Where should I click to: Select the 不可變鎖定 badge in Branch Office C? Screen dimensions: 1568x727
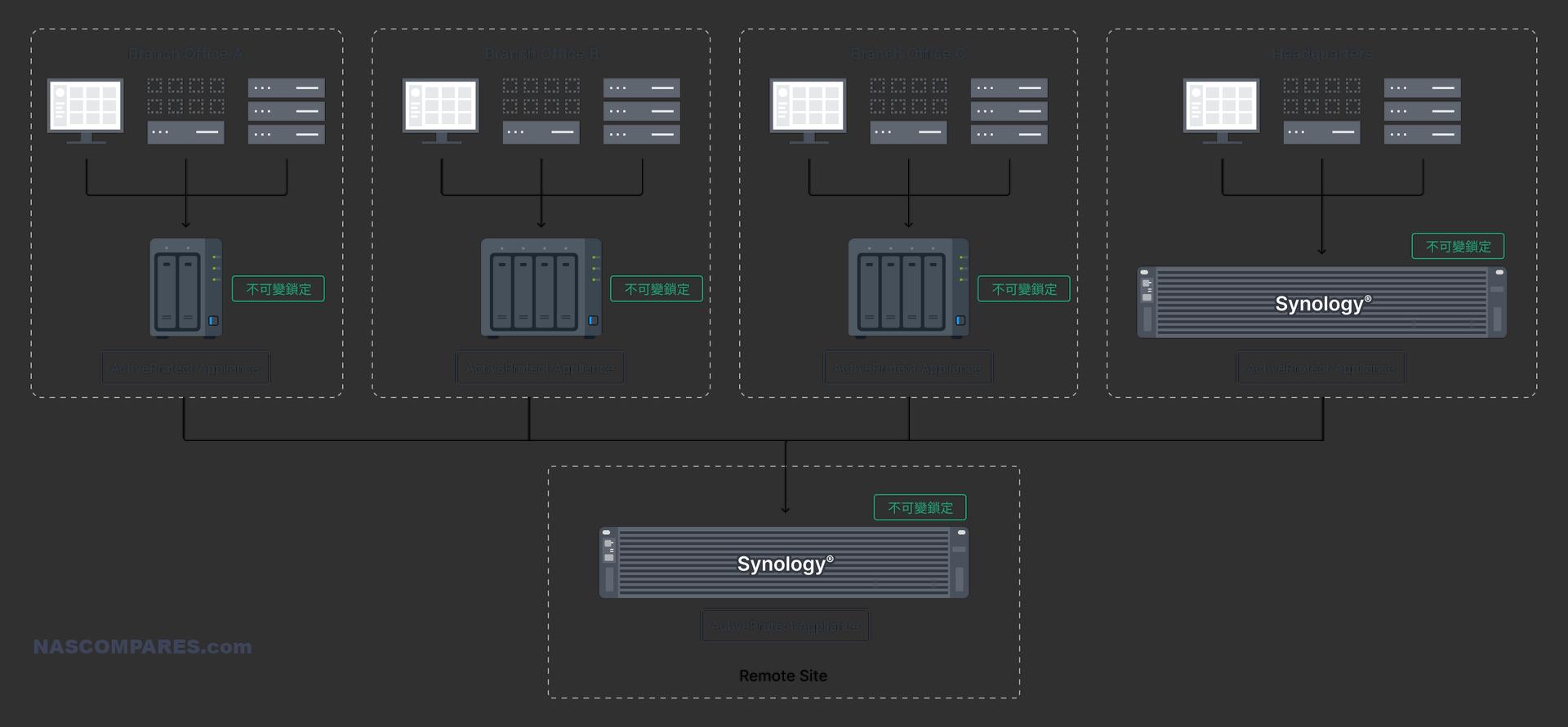[1024, 289]
